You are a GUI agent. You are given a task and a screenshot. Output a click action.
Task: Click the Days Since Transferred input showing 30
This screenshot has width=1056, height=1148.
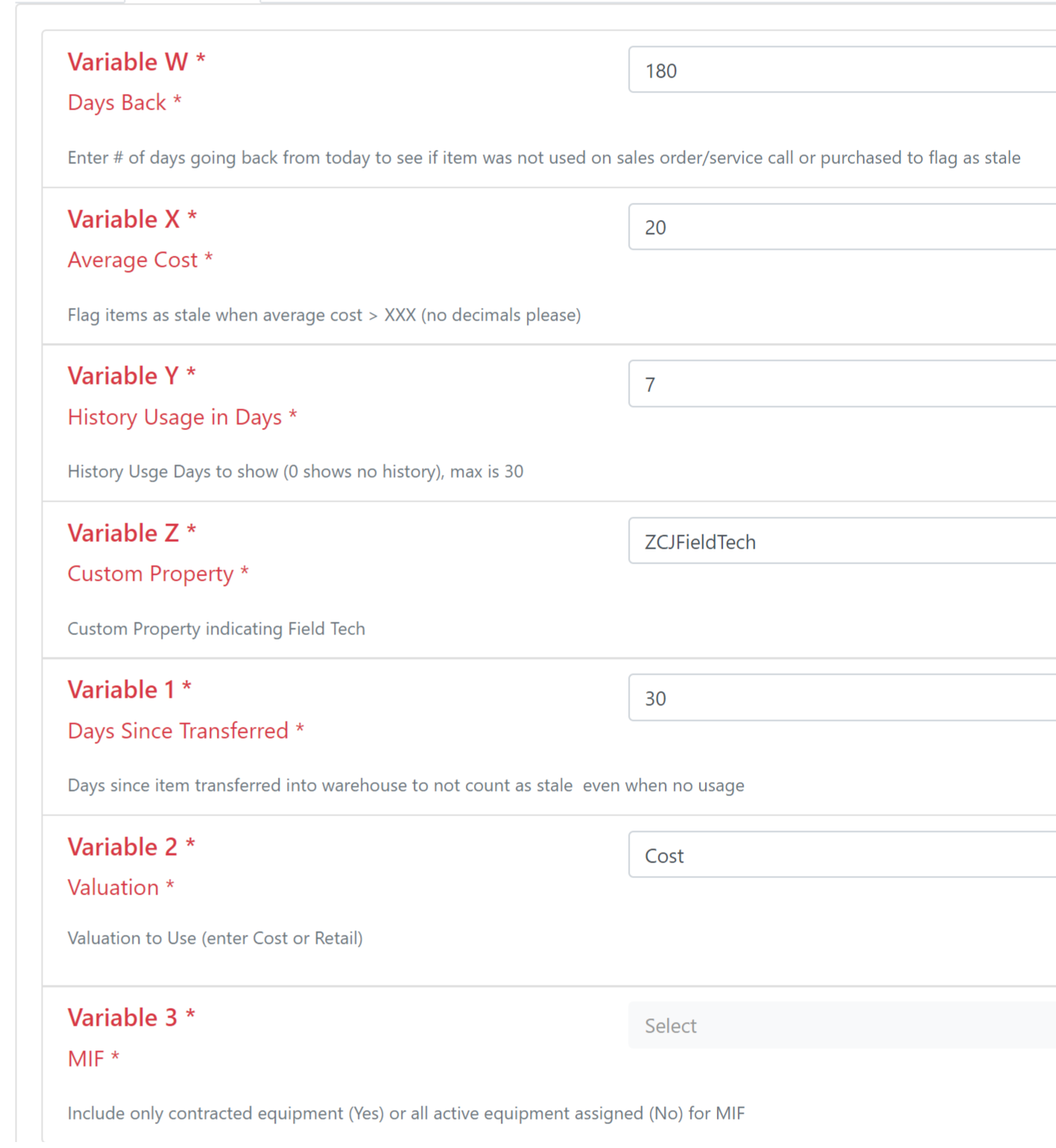[842, 698]
